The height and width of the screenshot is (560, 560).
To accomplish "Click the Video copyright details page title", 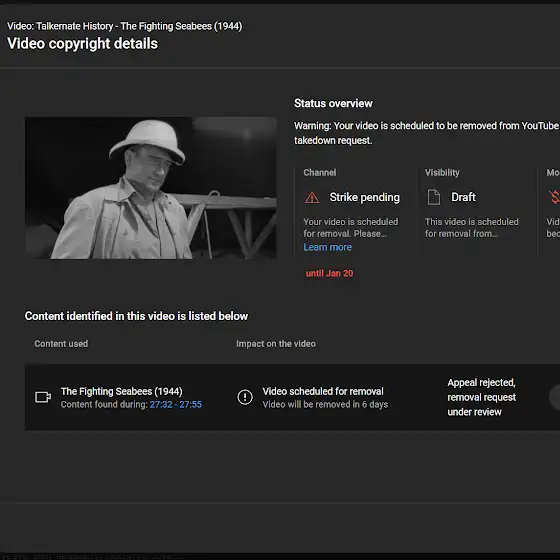I will click(x=82, y=44).
